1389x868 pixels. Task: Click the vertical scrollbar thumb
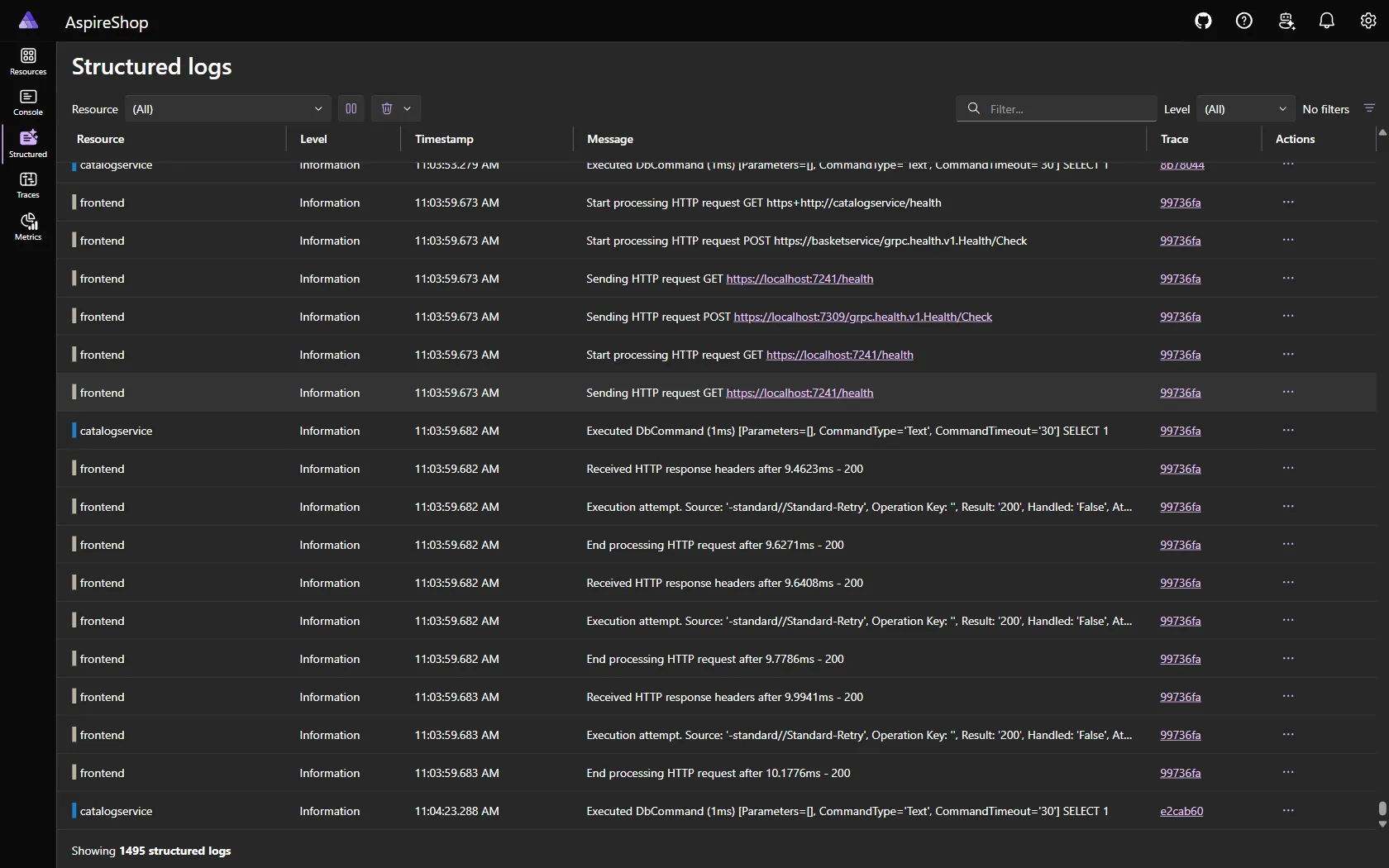click(1382, 808)
